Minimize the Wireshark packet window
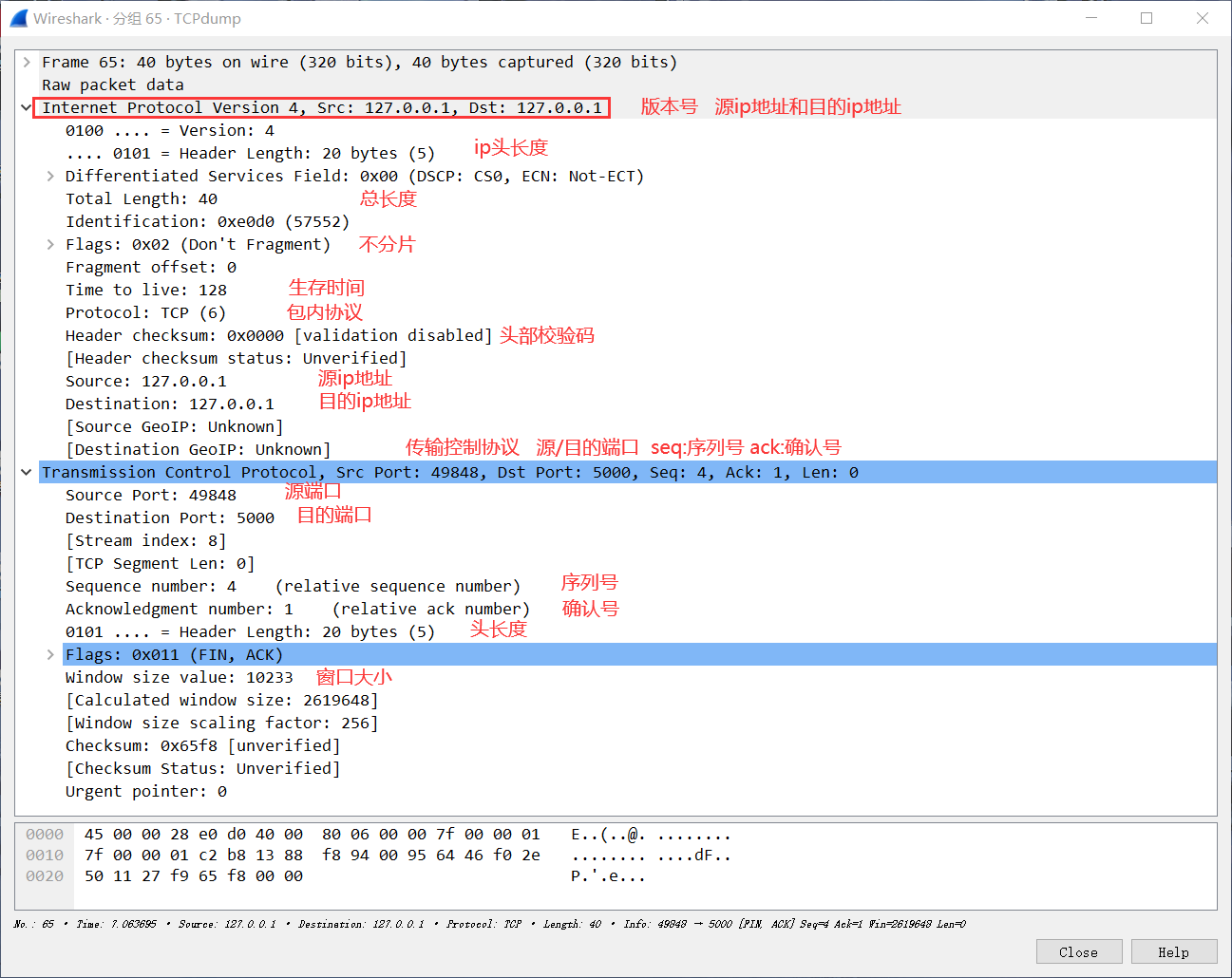The height and width of the screenshot is (978, 1232). (x=1092, y=18)
